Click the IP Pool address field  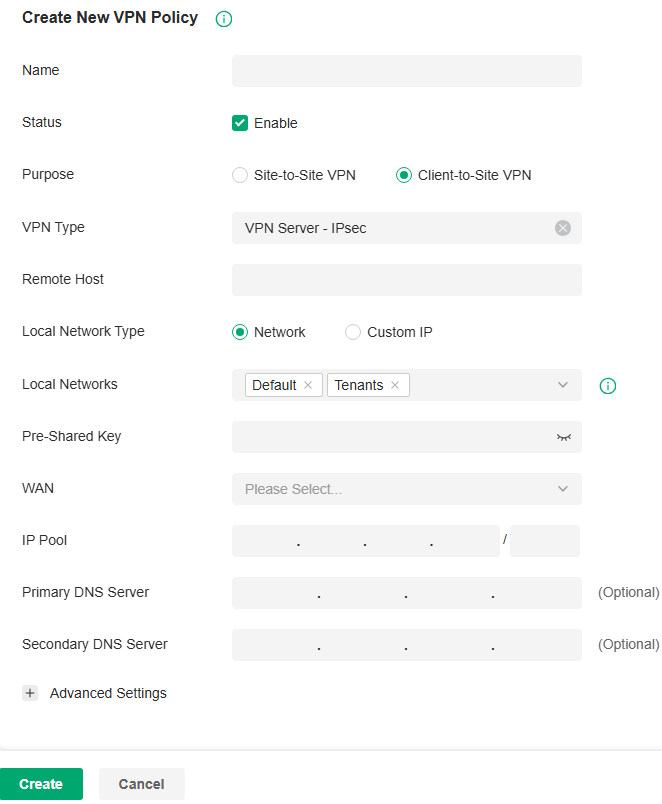[x=365, y=540]
